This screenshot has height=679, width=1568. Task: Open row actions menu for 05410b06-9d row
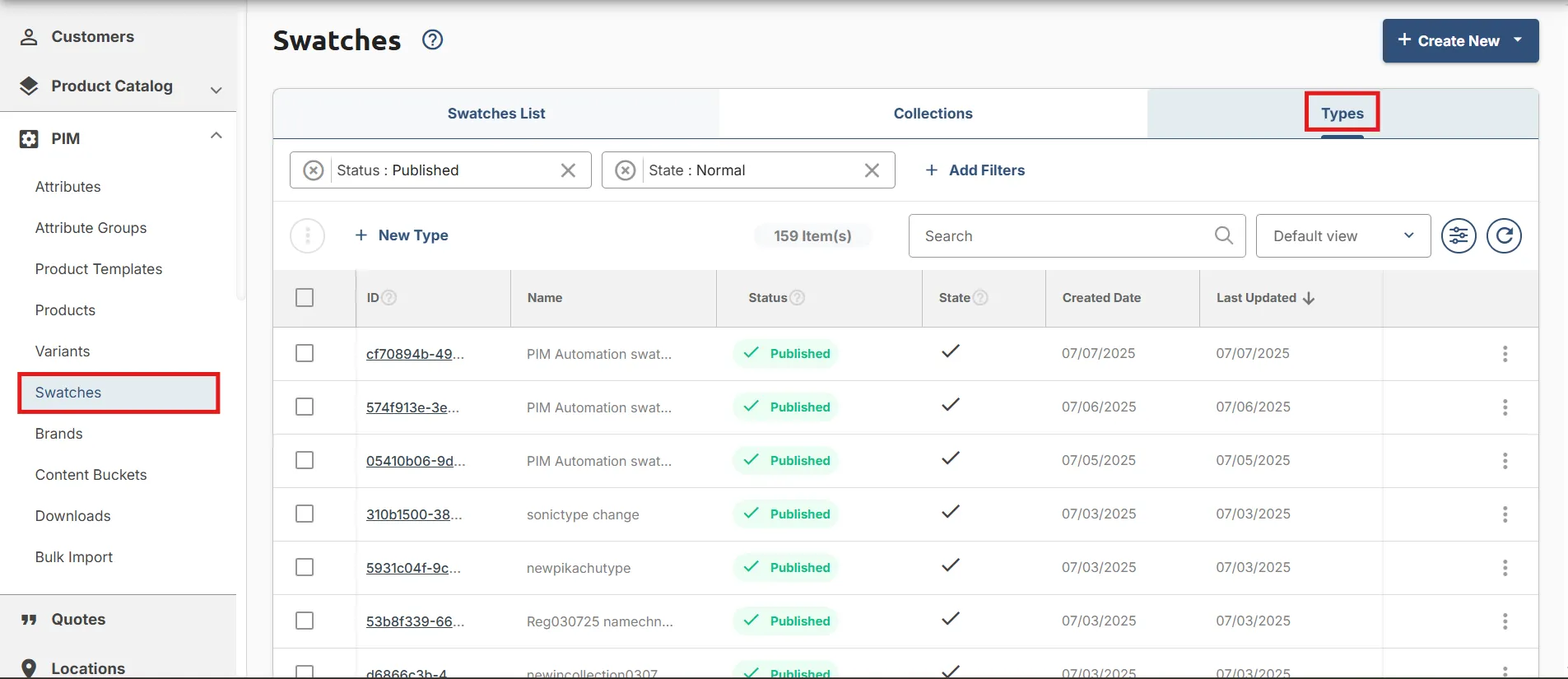click(x=1505, y=461)
